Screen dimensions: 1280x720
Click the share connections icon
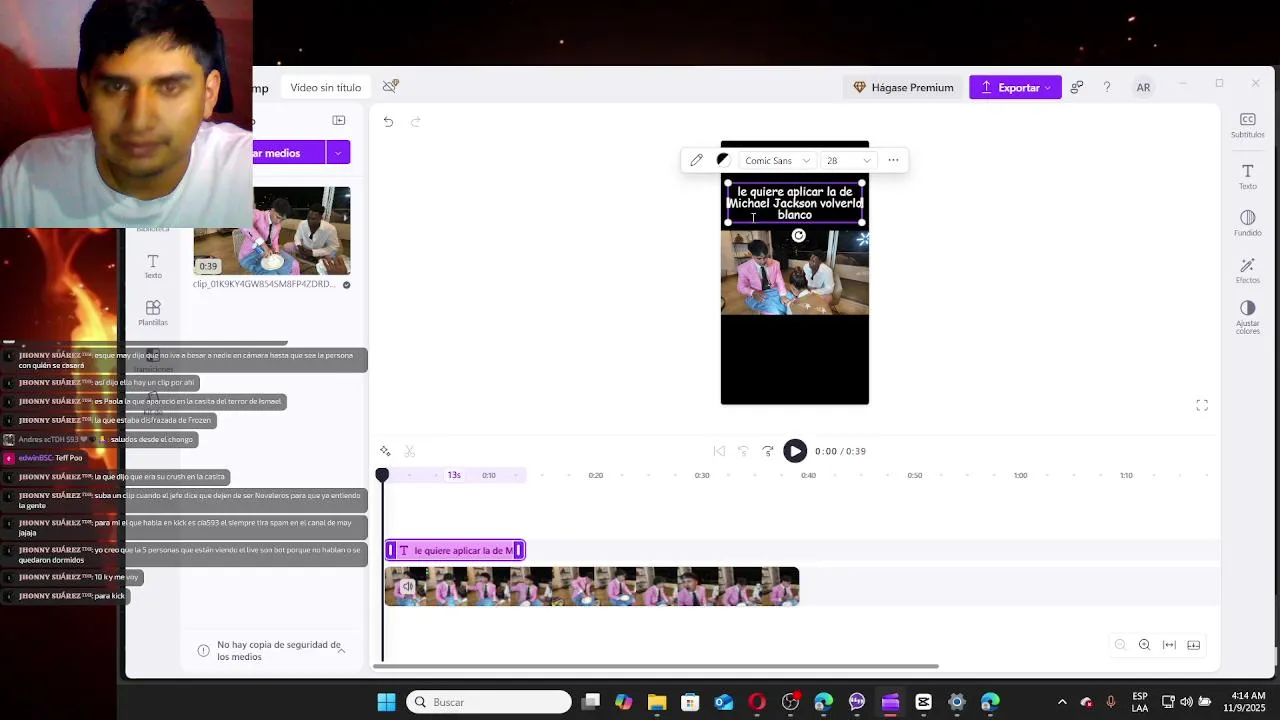click(x=1076, y=88)
